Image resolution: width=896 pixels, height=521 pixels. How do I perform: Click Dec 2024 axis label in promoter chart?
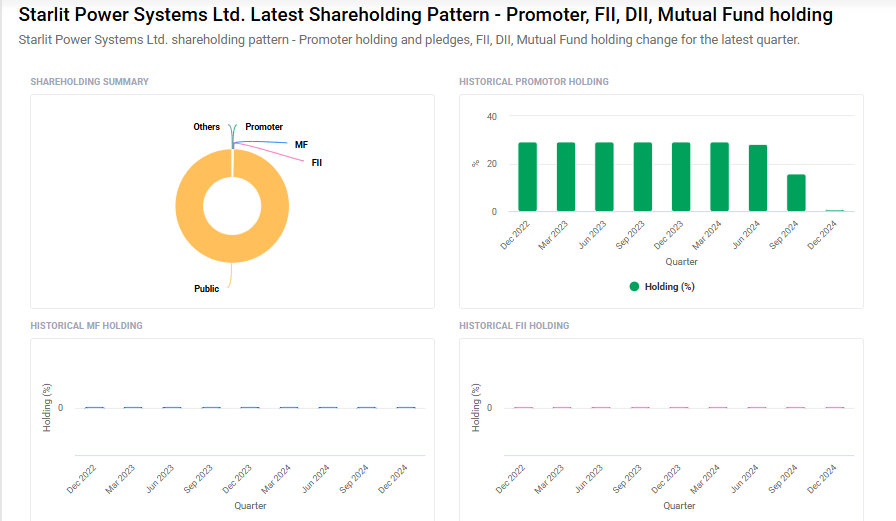[x=822, y=235]
